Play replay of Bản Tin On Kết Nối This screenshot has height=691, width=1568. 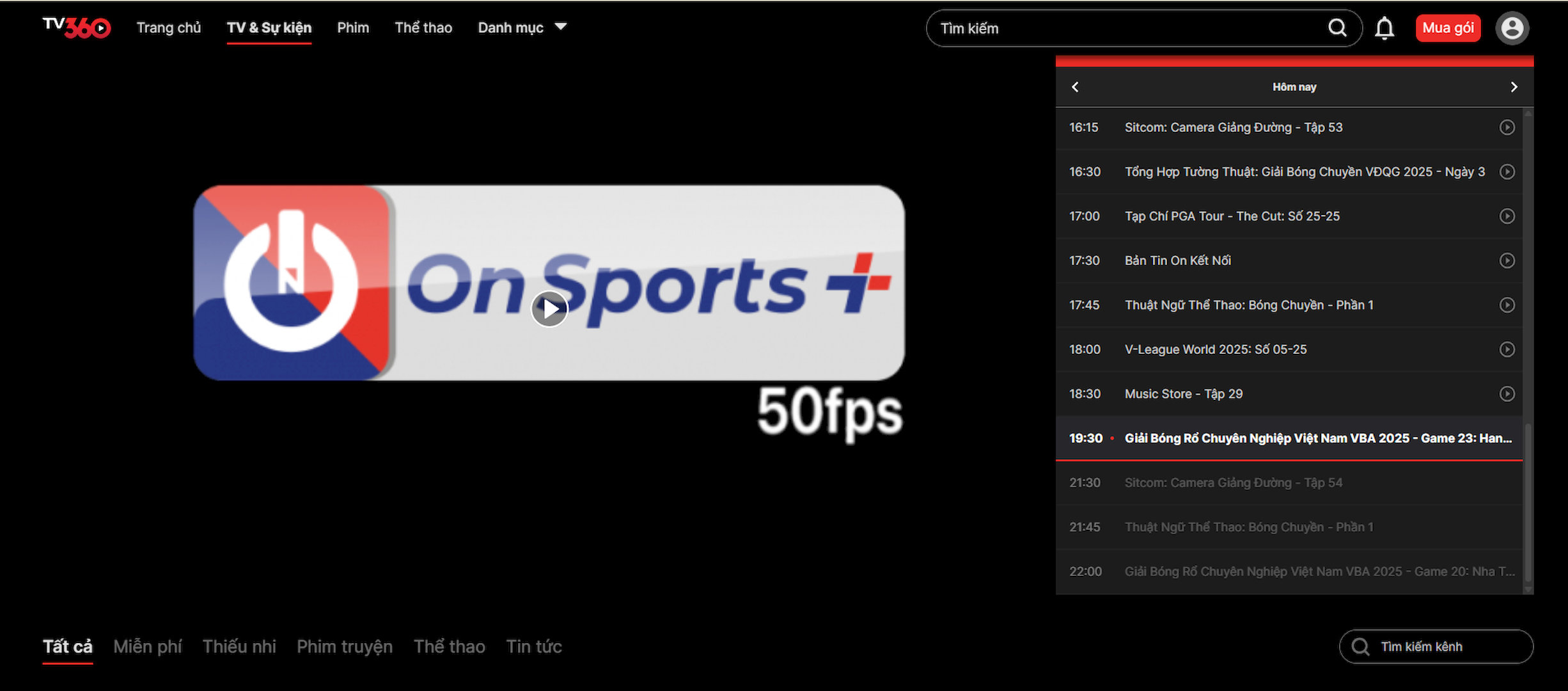(1507, 260)
